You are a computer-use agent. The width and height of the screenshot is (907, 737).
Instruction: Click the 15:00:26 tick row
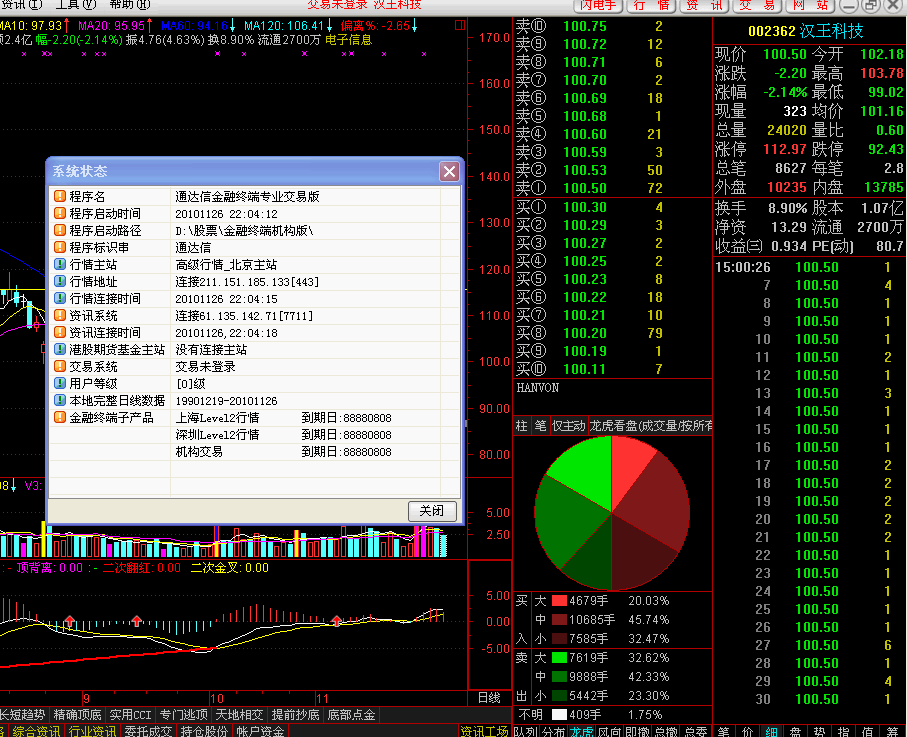(810, 267)
